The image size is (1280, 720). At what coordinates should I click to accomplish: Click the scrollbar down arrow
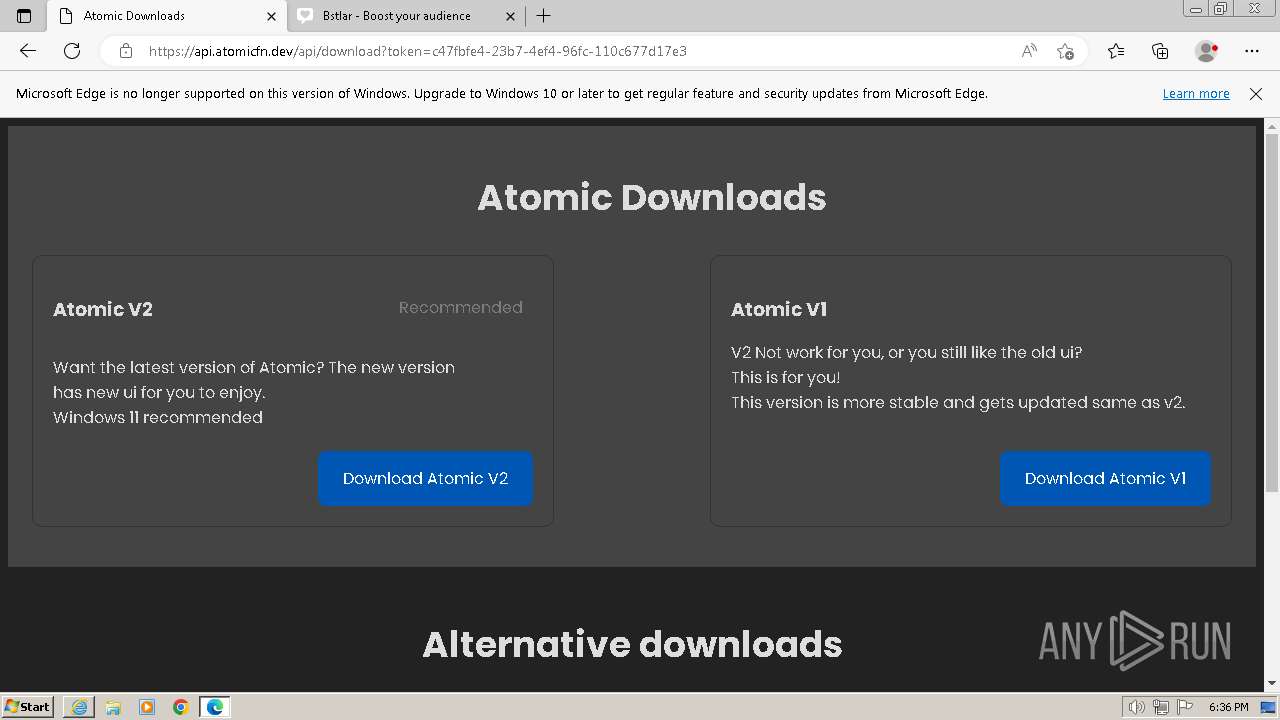[x=1272, y=684]
